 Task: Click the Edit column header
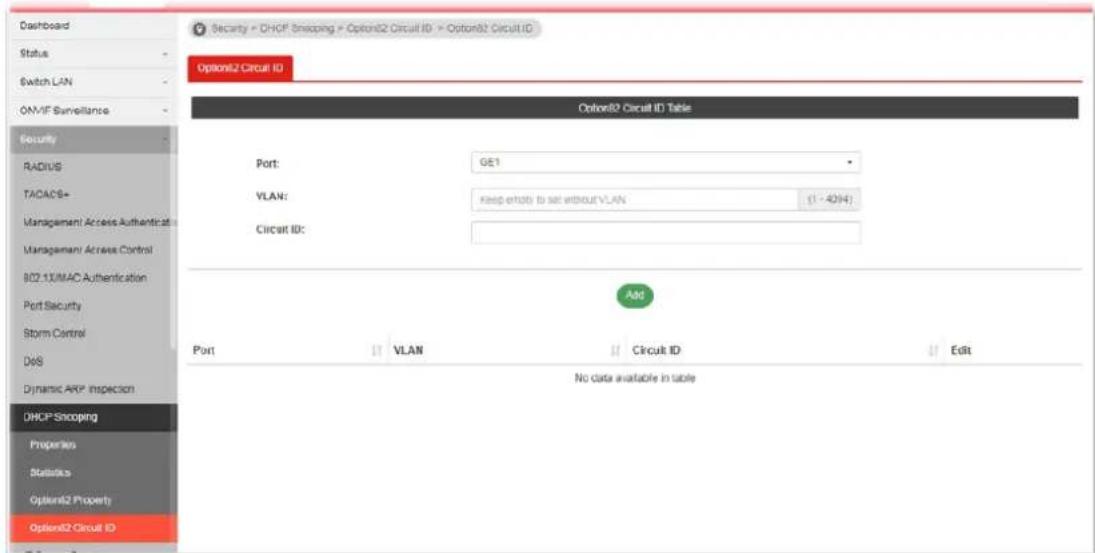961,351
